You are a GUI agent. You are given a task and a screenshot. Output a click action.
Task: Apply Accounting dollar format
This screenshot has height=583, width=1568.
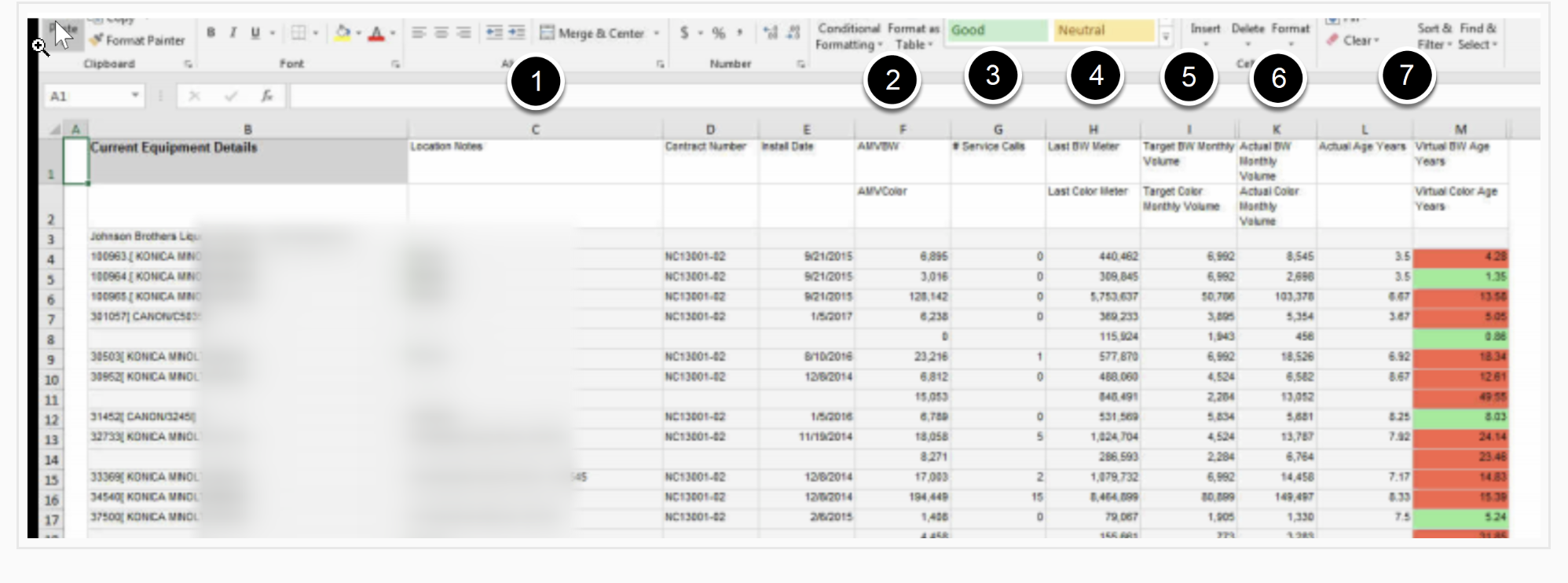pos(684,33)
